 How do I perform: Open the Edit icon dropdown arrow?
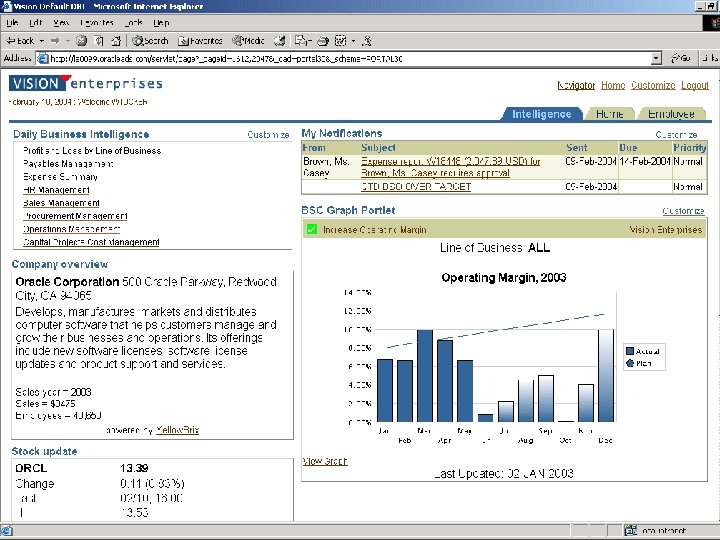pyautogui.click(x=354, y=41)
